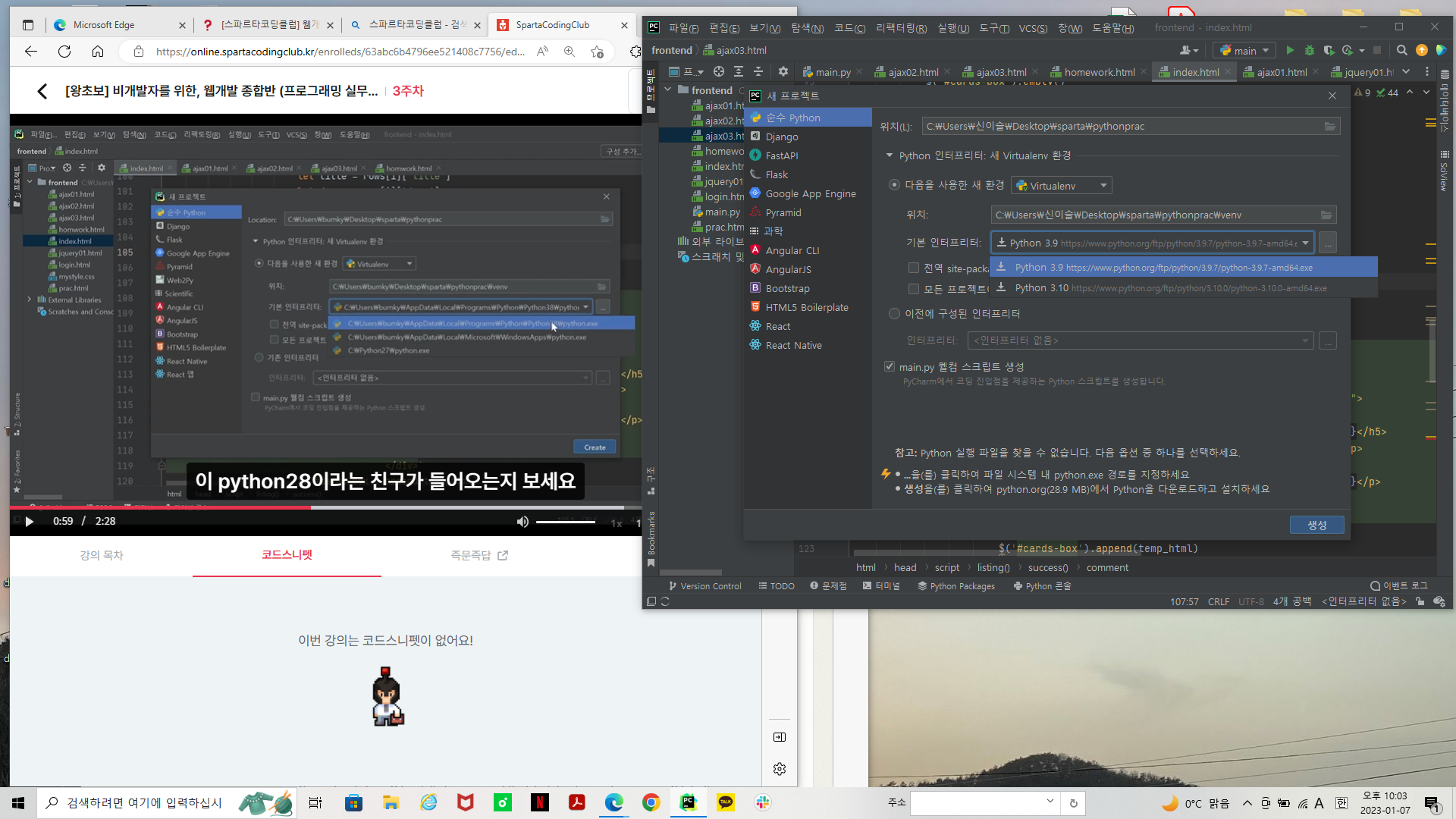Image resolution: width=1456 pixels, height=819 pixels.
Task: Show more editor tabs dropdown chevron
Action: pos(1406,72)
